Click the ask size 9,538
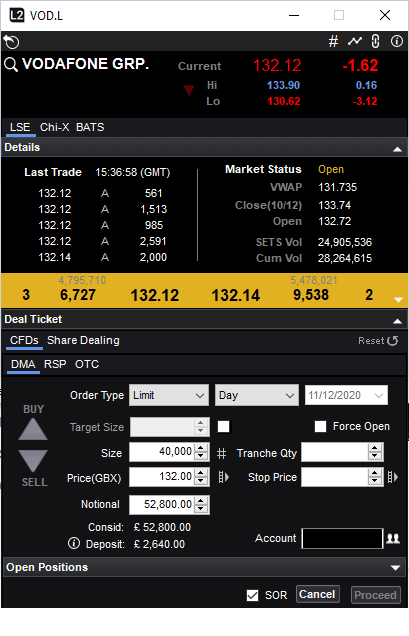Image resolution: width=409 pixels, height=636 pixels. coord(311,295)
